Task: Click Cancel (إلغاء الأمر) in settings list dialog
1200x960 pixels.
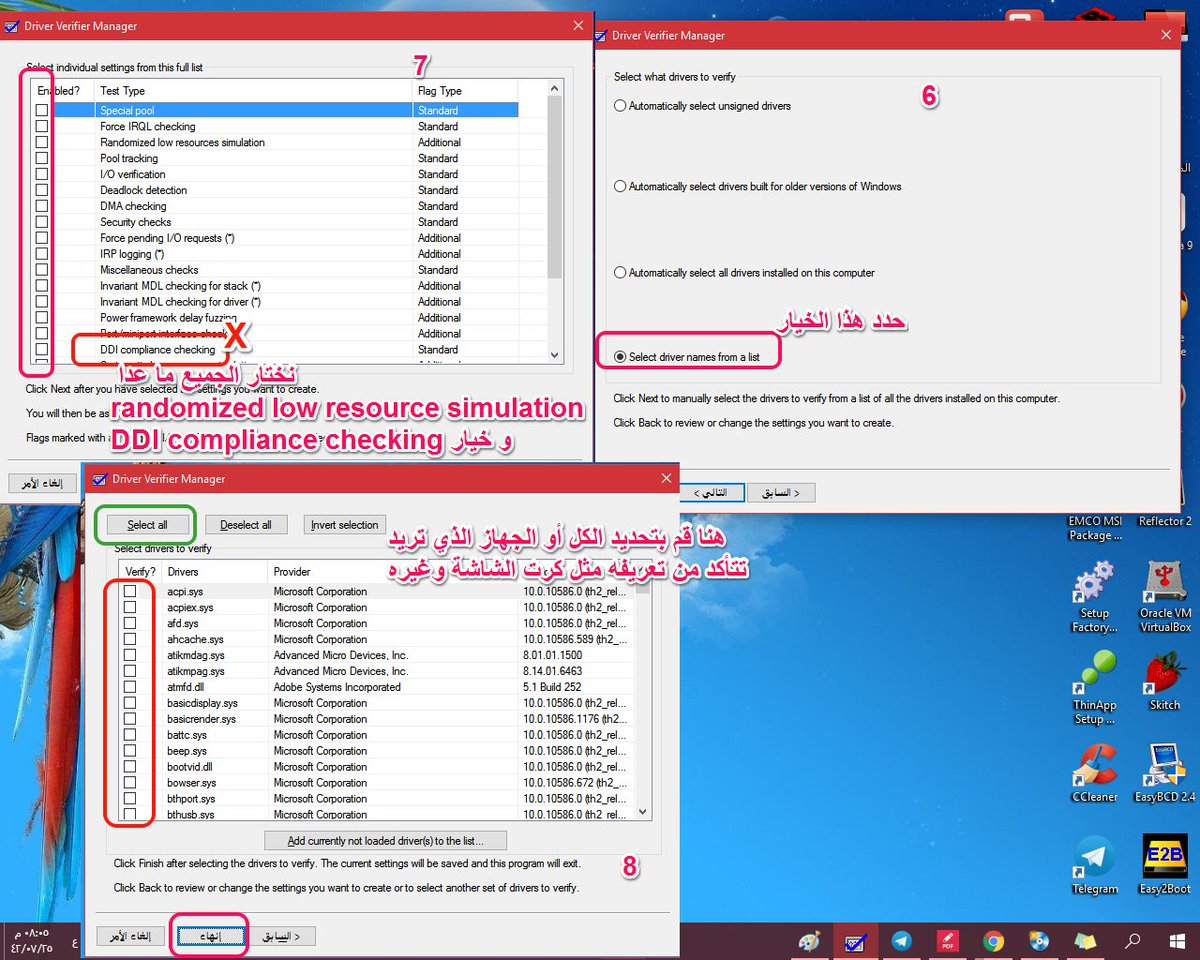Action: click(x=42, y=483)
